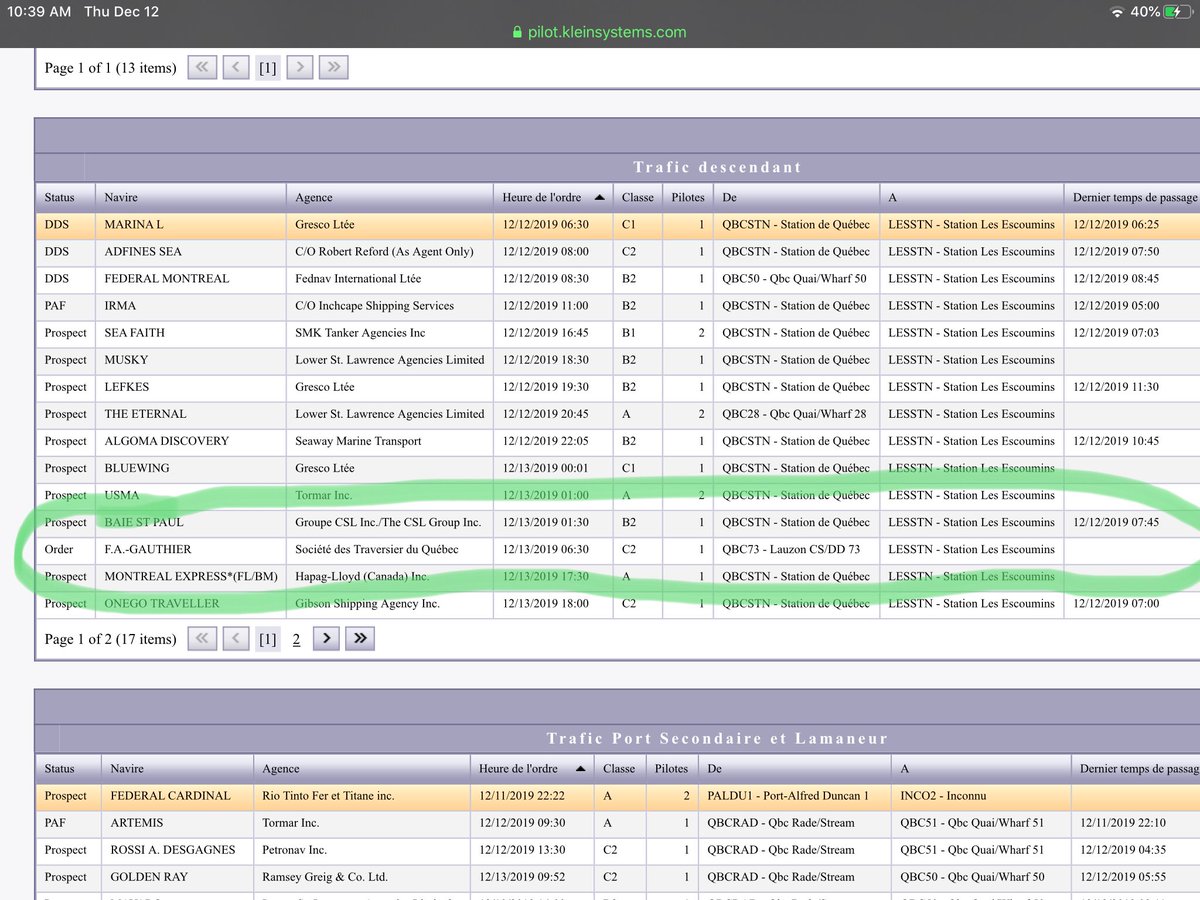This screenshot has height=900, width=1200.
Task: Click QBC28 - Qbc Quai/Wharf 28 cell
Action: (796, 414)
